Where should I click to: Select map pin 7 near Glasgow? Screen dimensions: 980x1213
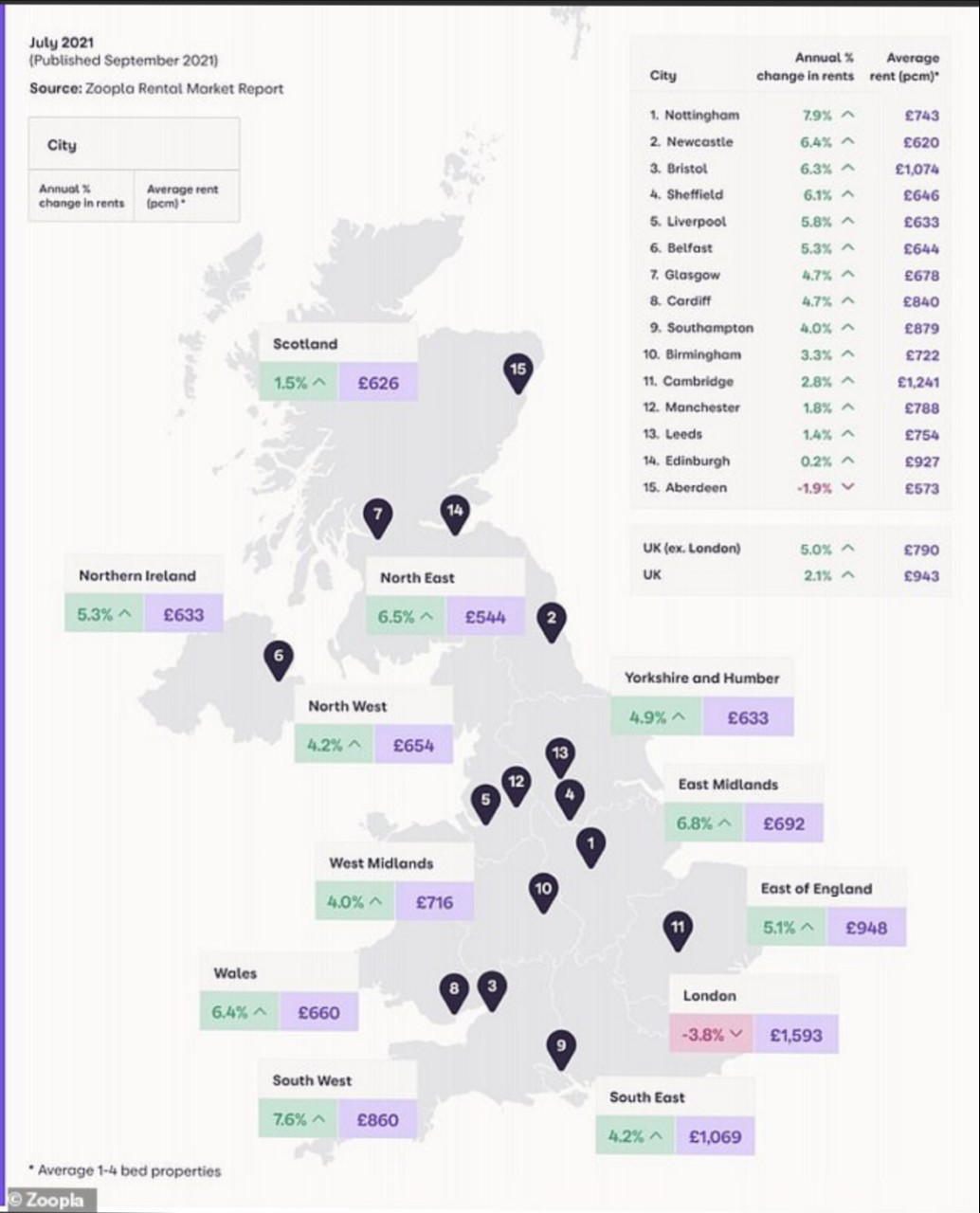pyautogui.click(x=378, y=518)
